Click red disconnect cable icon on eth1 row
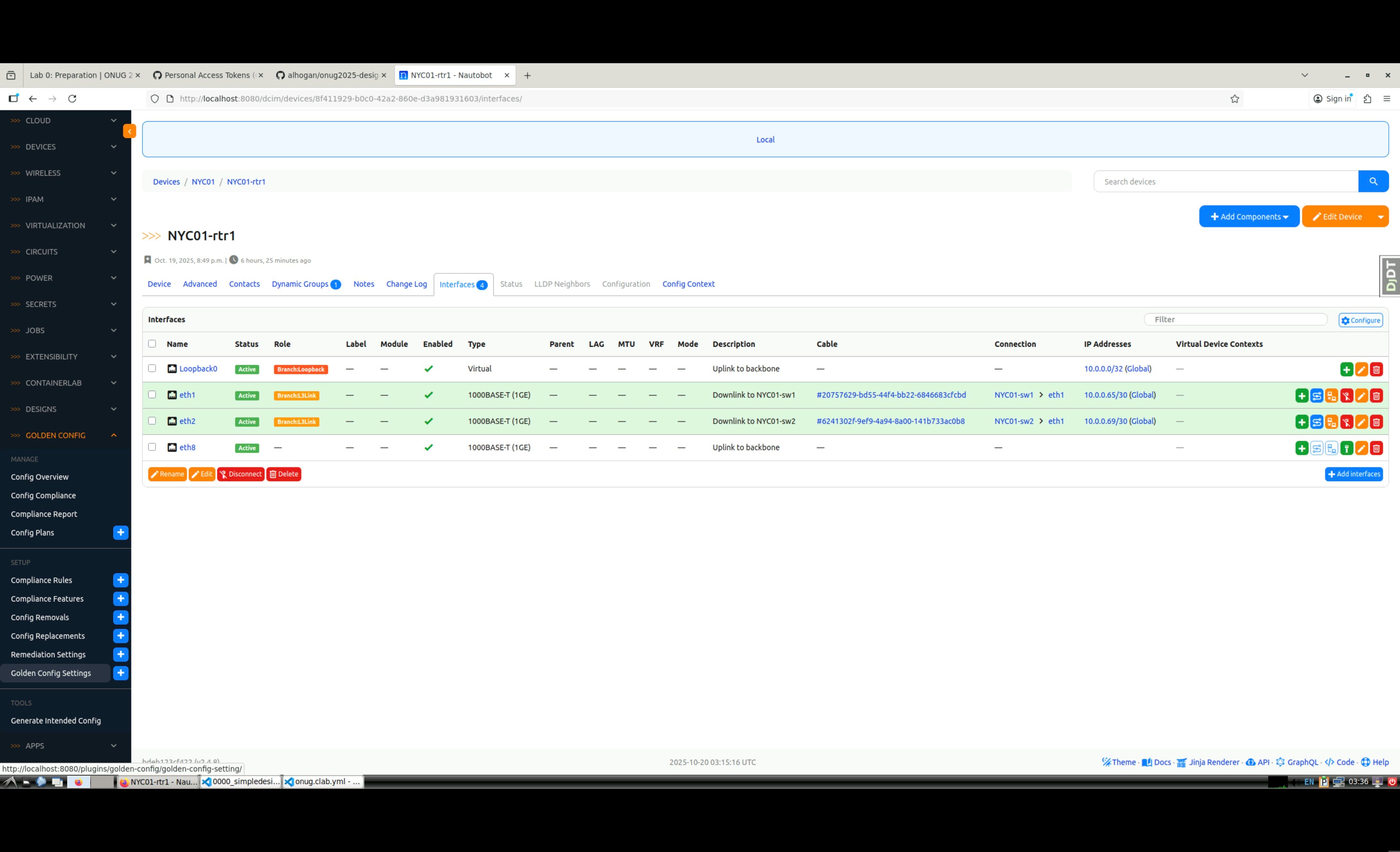The height and width of the screenshot is (852, 1400). pos(1346,396)
